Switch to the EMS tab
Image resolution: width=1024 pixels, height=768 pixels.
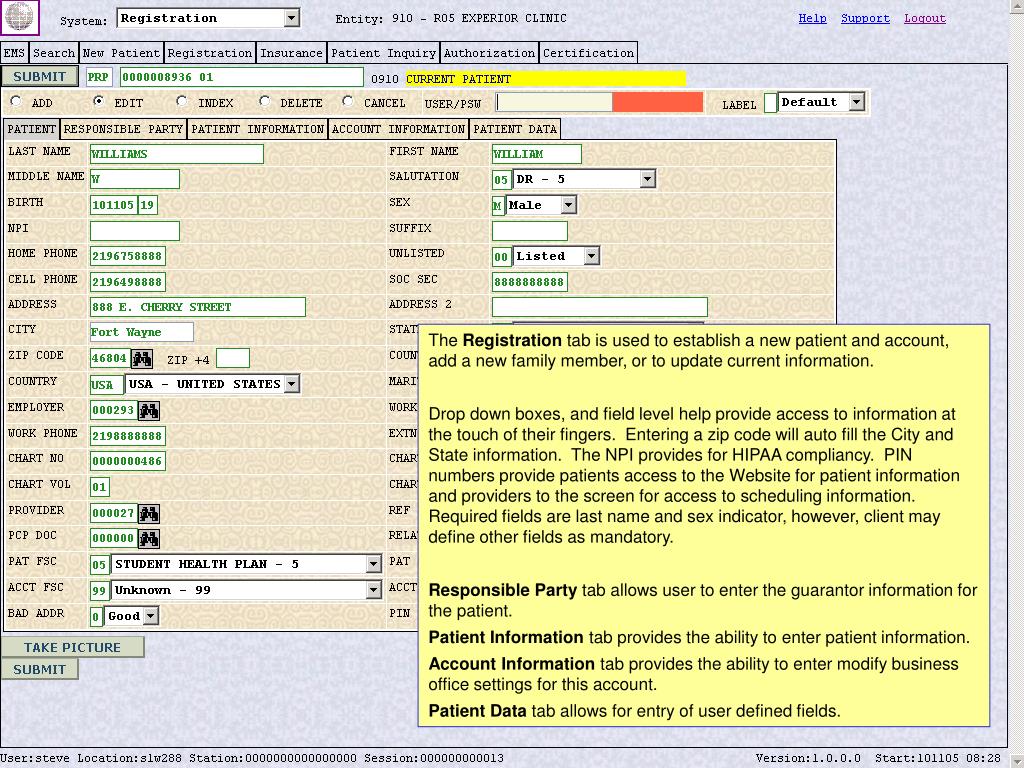pos(14,53)
